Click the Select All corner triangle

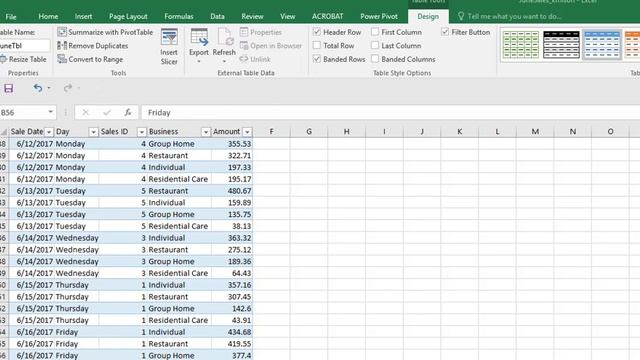pos(4,131)
